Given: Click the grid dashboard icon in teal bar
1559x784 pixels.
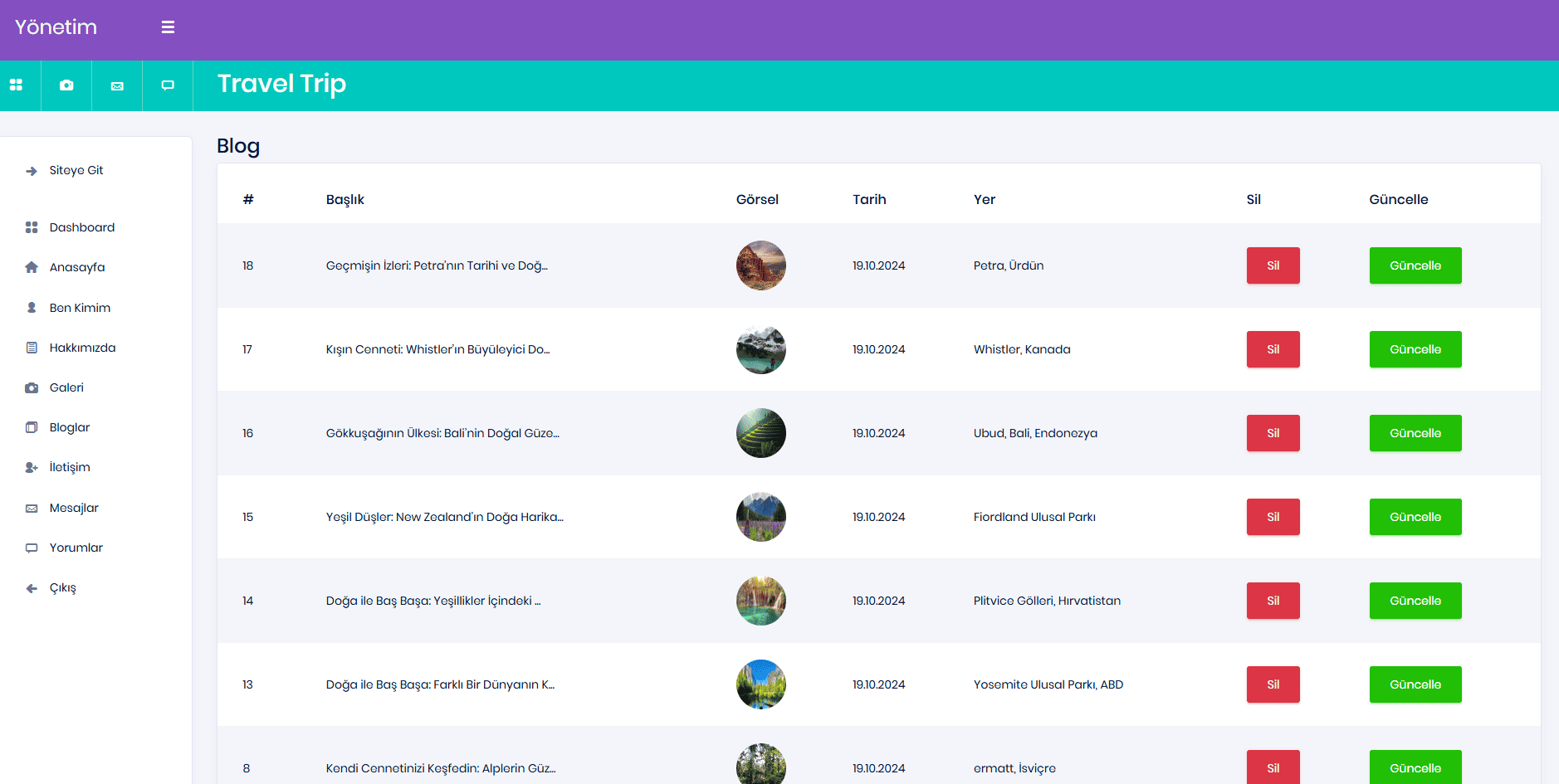Looking at the screenshot, I should 16,85.
